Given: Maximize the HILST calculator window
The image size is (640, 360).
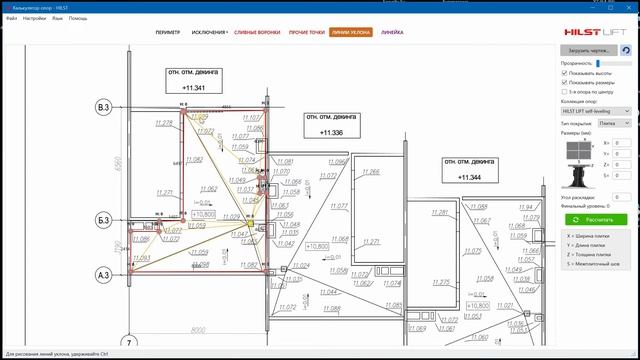Looking at the screenshot, I should click(x=611, y=7).
